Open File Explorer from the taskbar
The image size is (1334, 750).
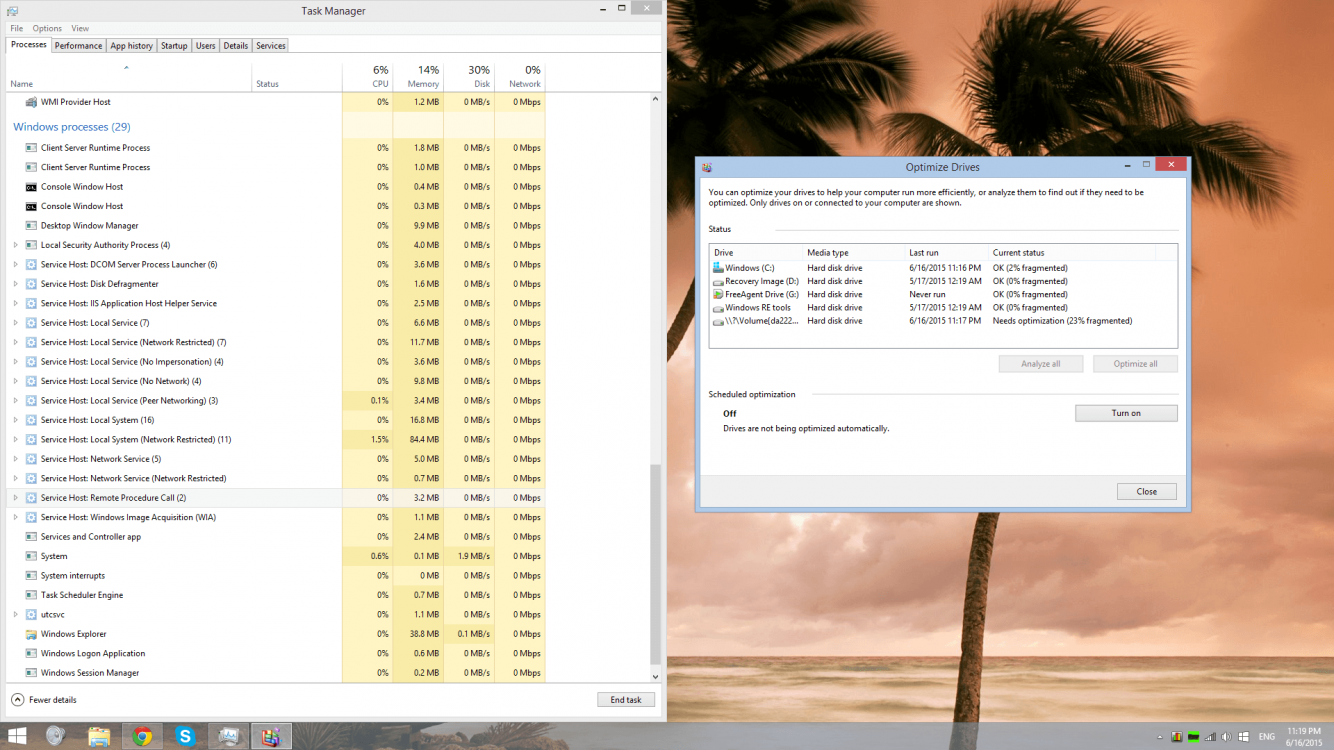99,737
